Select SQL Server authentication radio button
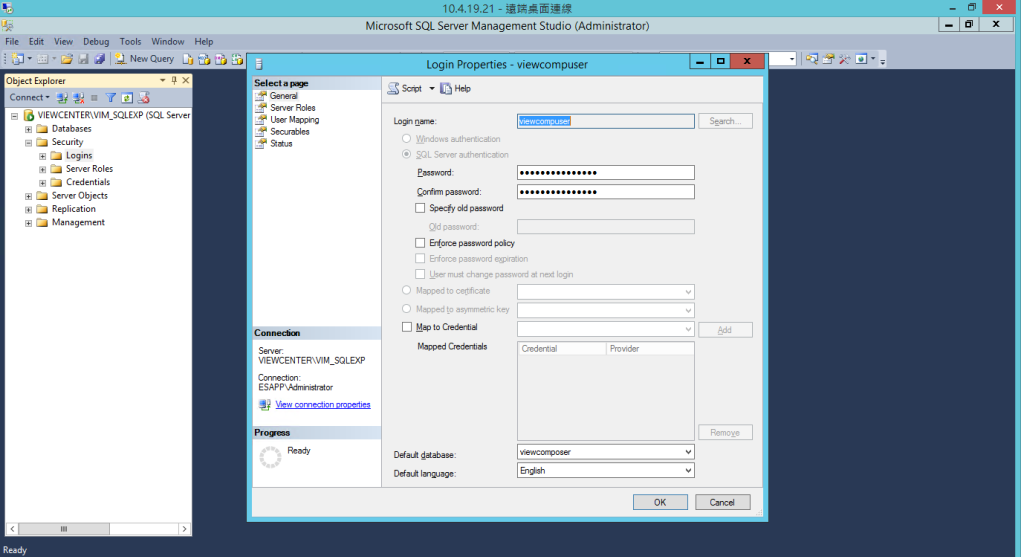The image size is (1021, 557). (406, 154)
